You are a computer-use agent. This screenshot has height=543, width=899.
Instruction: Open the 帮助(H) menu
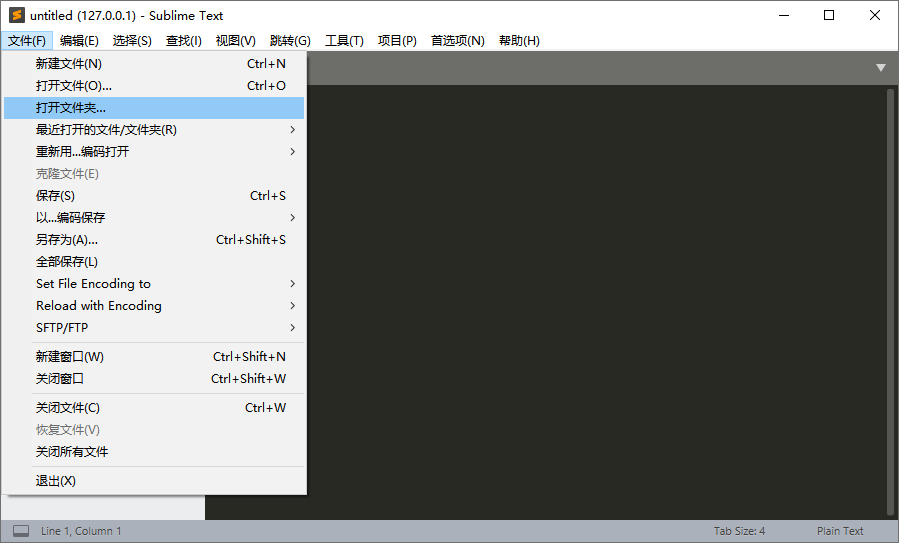pyautogui.click(x=519, y=41)
